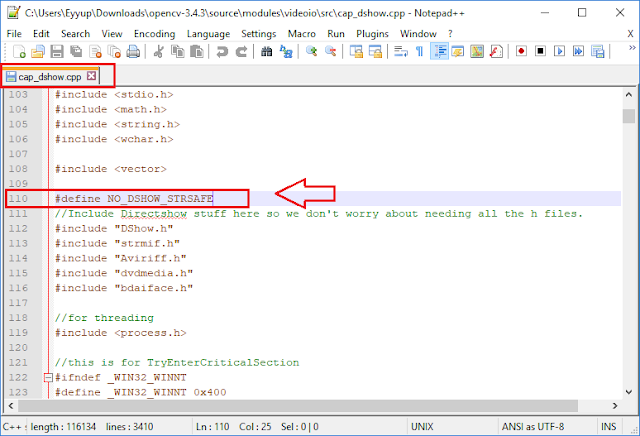Click line number 118 in margin
Image resolution: width=640 pixels, height=436 pixels.
pos(18,318)
